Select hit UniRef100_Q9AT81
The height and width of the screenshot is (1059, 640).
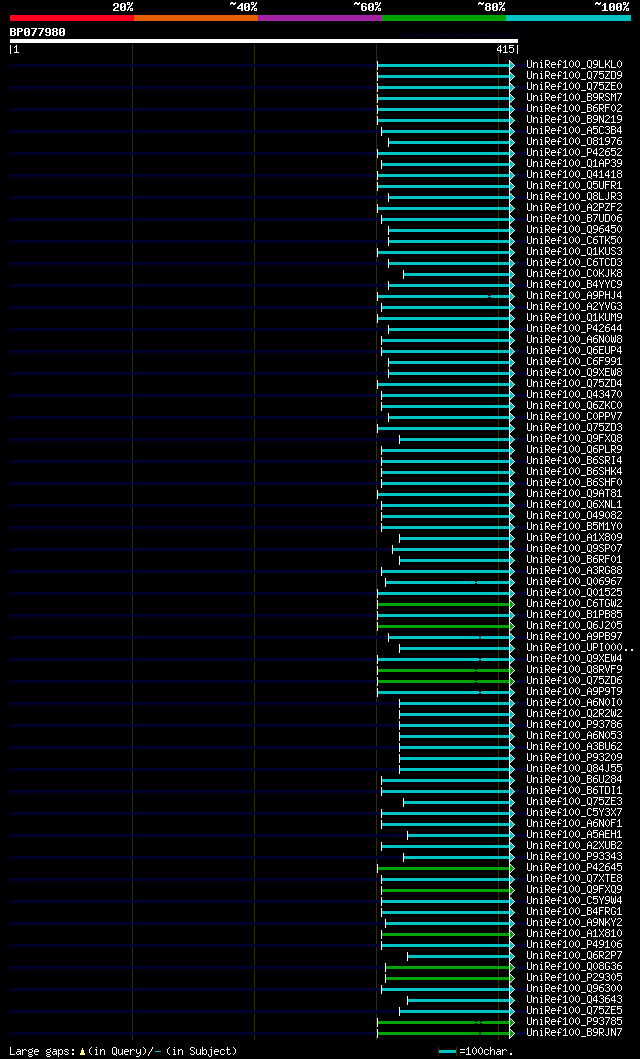coord(575,494)
